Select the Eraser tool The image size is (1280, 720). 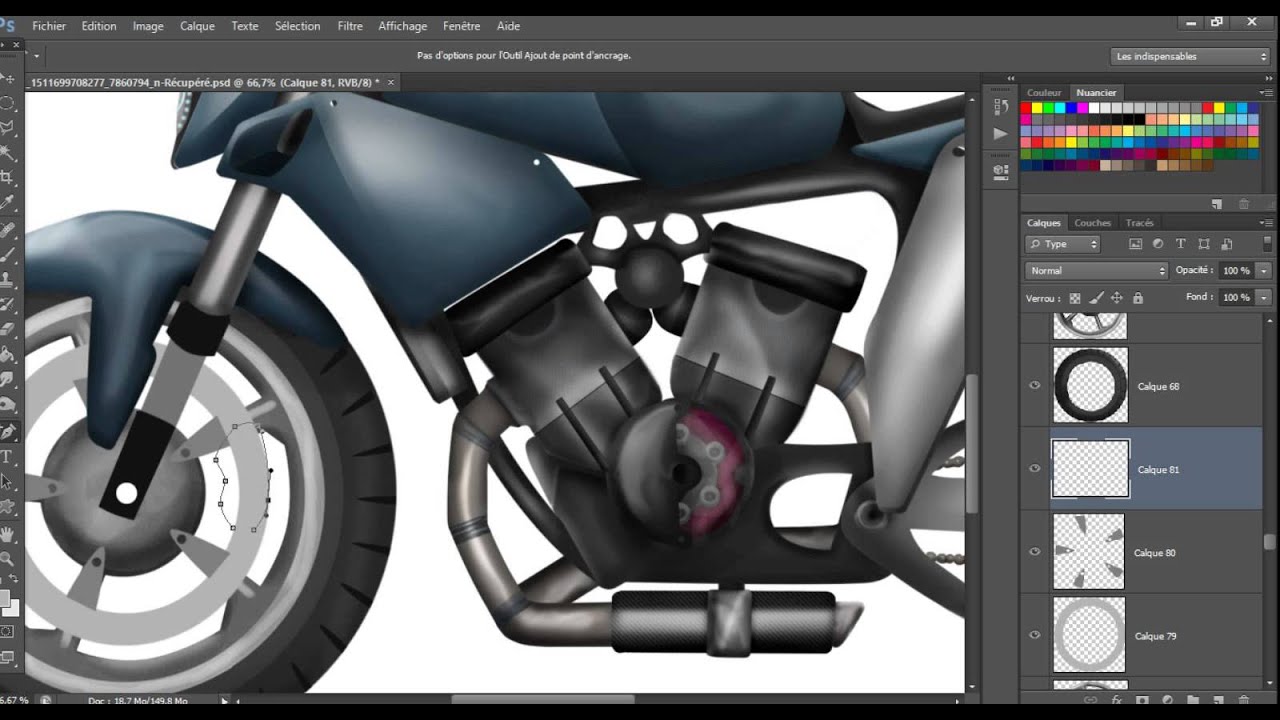coord(8,329)
